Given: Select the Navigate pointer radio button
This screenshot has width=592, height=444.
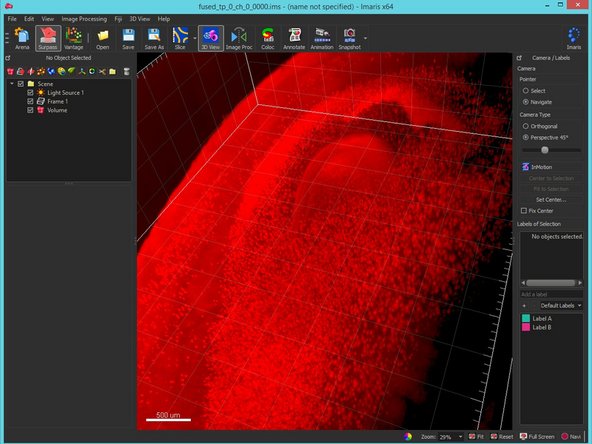Looking at the screenshot, I should tap(525, 102).
